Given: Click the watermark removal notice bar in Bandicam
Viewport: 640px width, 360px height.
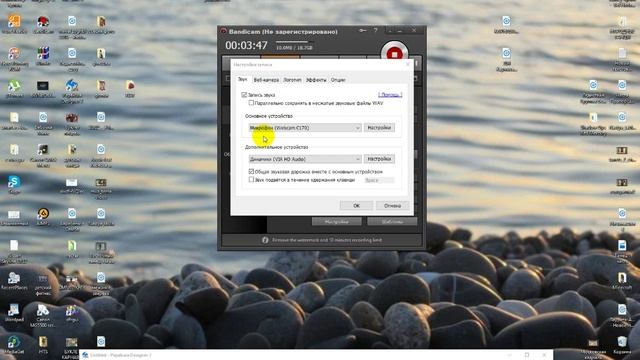Looking at the screenshot, I should (x=322, y=240).
